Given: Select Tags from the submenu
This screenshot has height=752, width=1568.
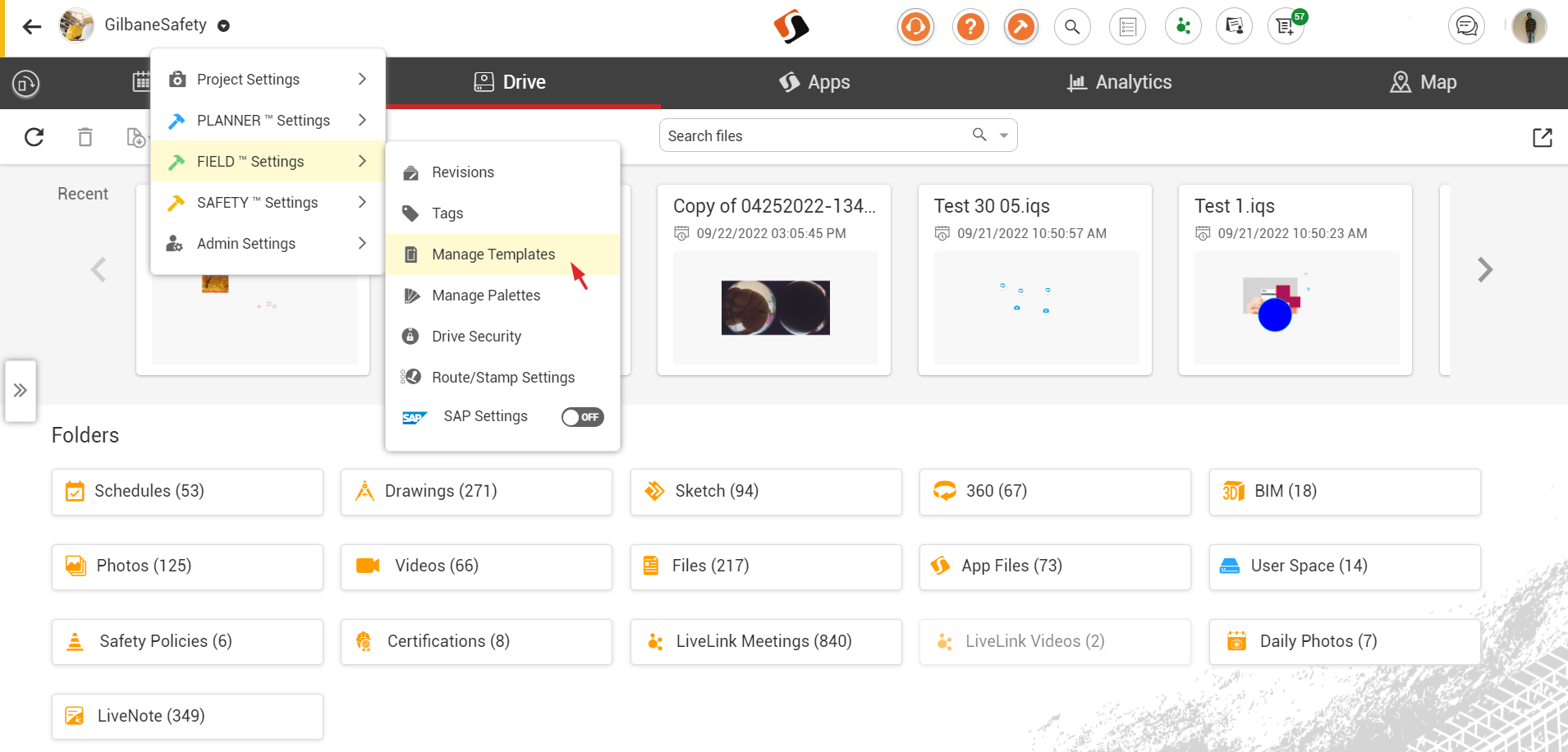Looking at the screenshot, I should [x=502, y=213].
